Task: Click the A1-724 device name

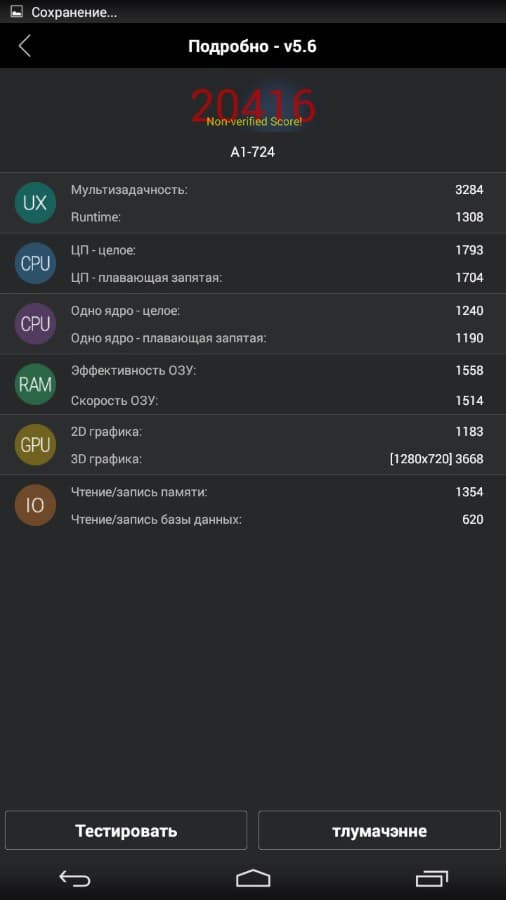Action: [x=253, y=153]
